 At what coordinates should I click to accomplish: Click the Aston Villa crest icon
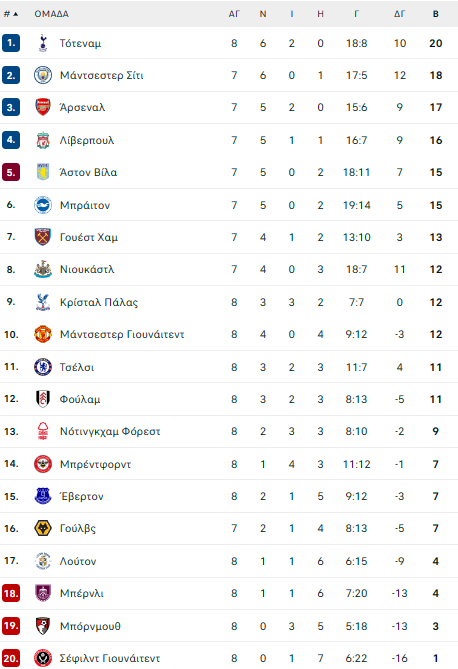point(43,172)
